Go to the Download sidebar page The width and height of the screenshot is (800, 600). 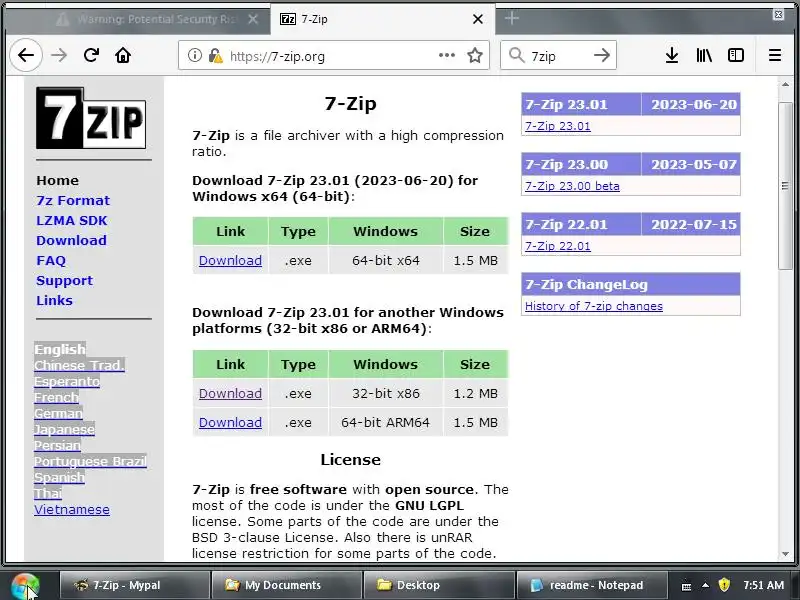point(71,240)
